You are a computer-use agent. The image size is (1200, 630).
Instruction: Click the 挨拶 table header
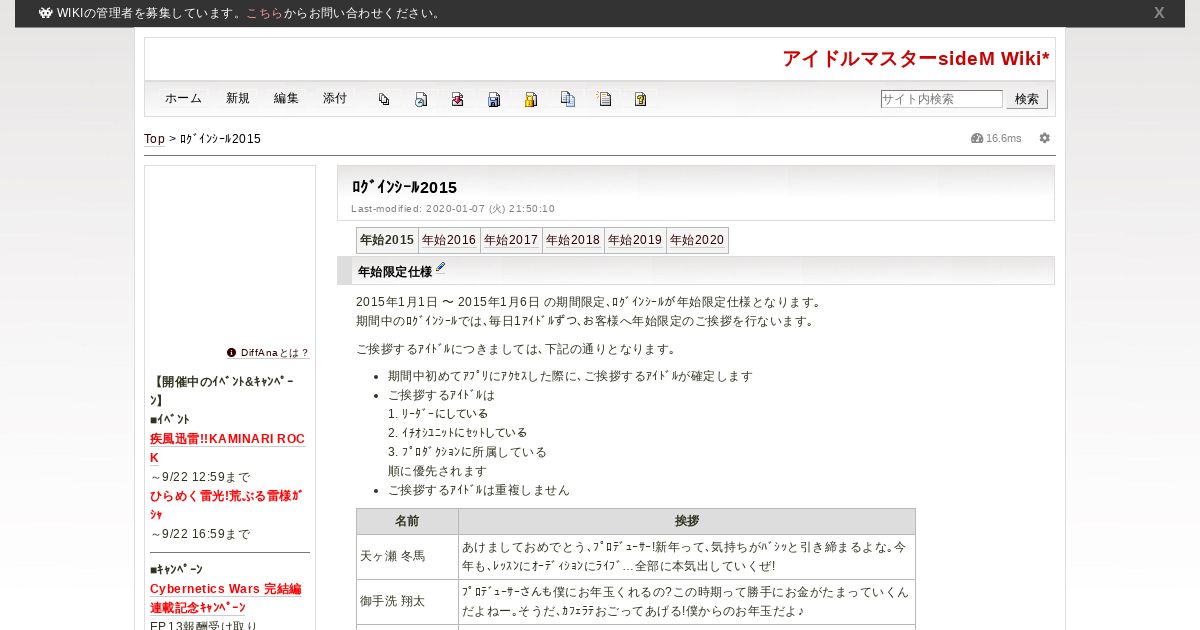[x=687, y=521]
